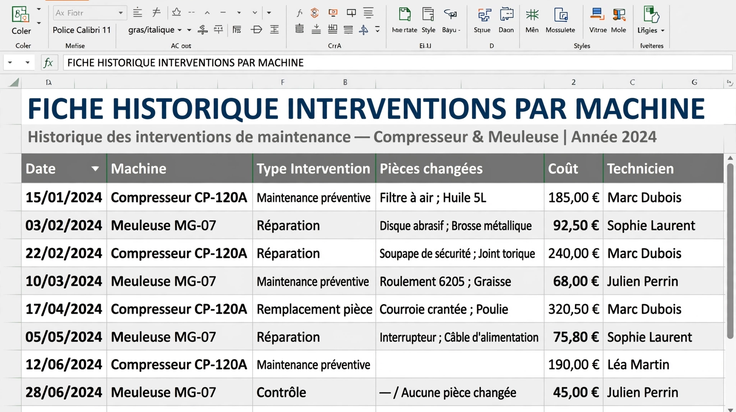Select cell Contrôle
Screen dimensions: 736x412
314,392
